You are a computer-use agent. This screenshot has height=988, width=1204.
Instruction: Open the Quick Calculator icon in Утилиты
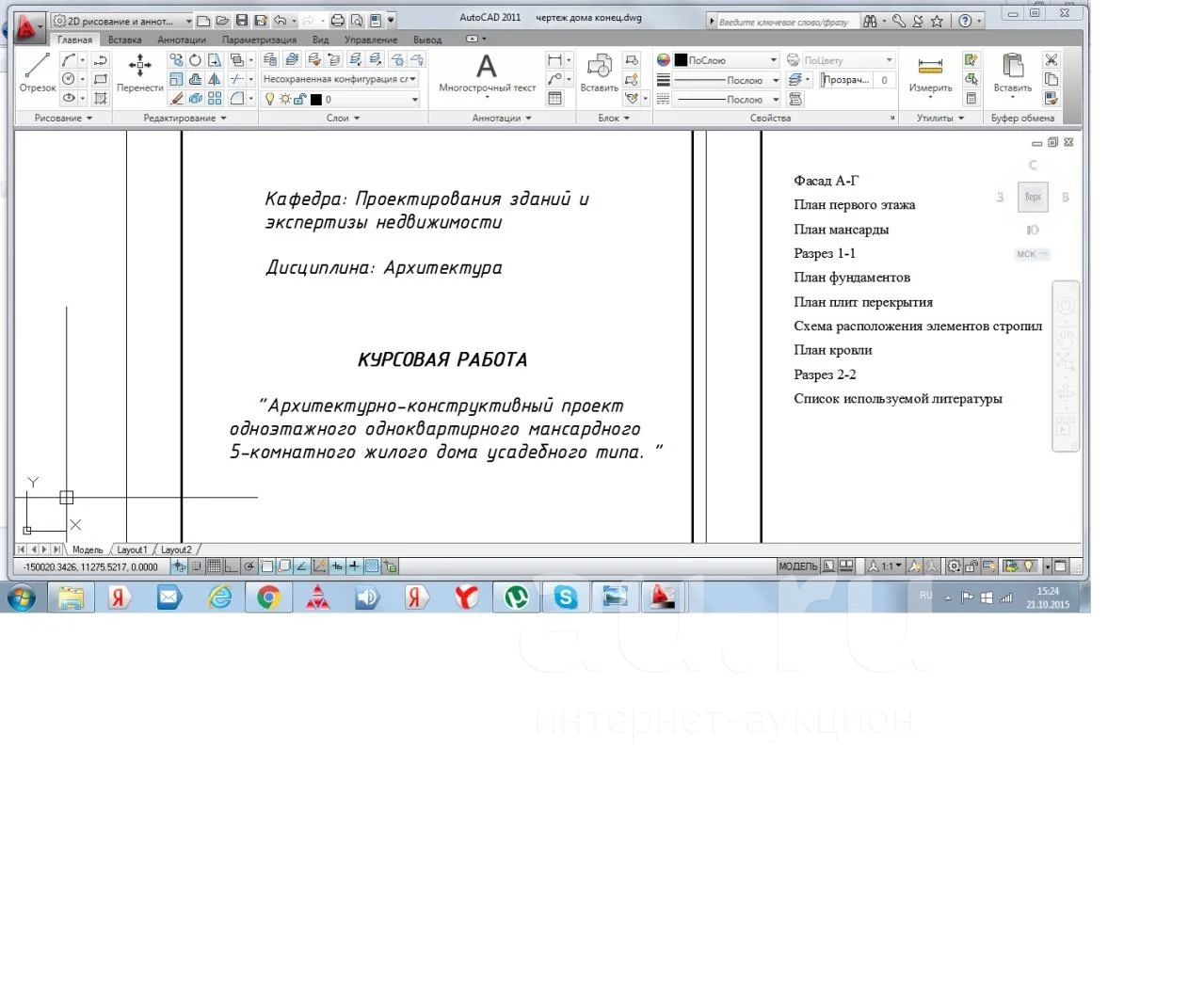971,98
